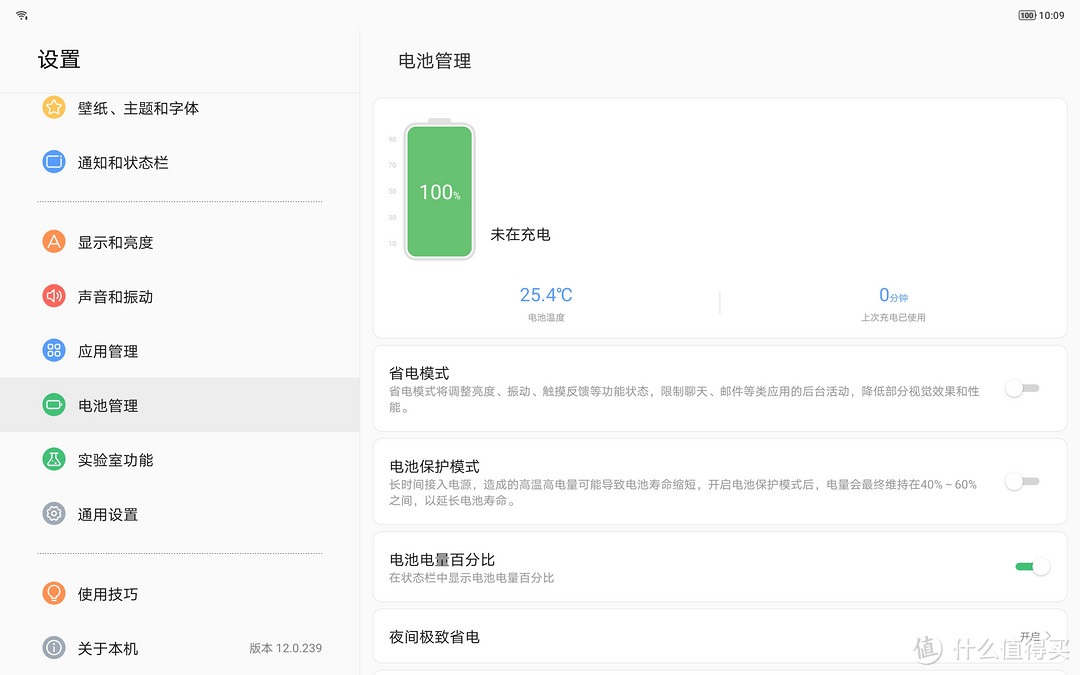Click the red sound and vibration speaker icon
1080x675 pixels.
[54, 296]
